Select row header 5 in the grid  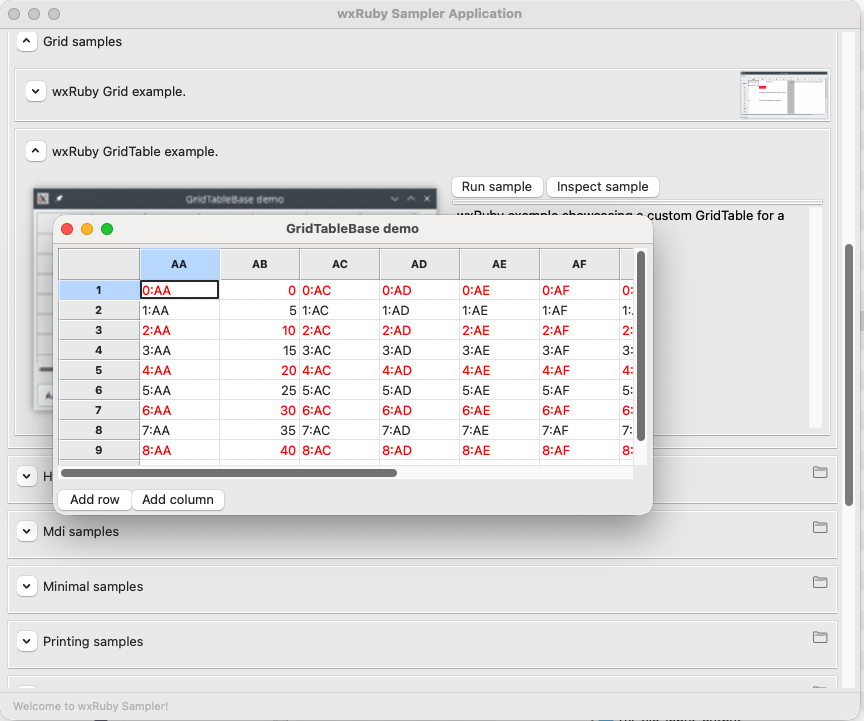tap(99, 370)
